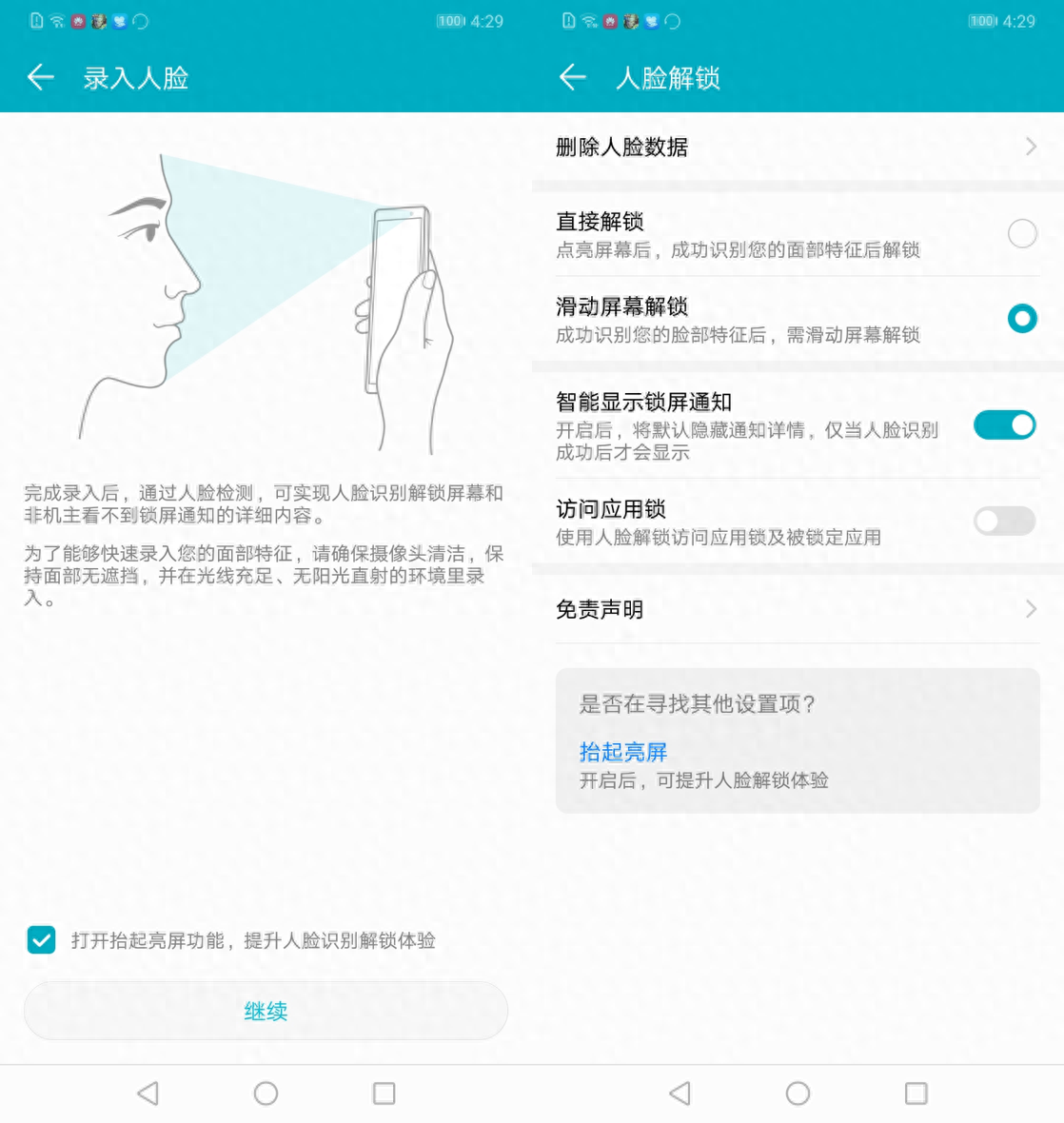Open the 抬起亮屏 suggestion link

tap(623, 752)
